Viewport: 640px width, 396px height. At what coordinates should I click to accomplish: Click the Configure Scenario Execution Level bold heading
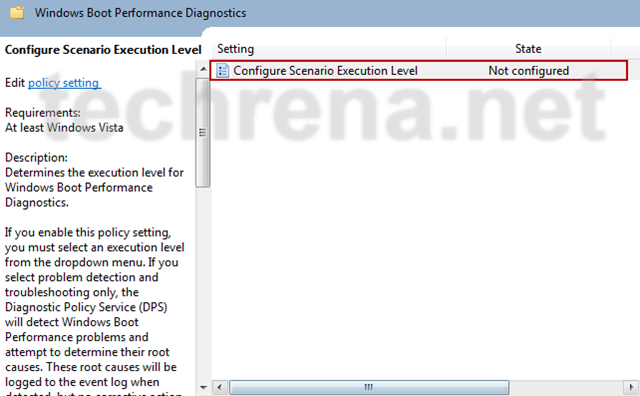click(103, 50)
